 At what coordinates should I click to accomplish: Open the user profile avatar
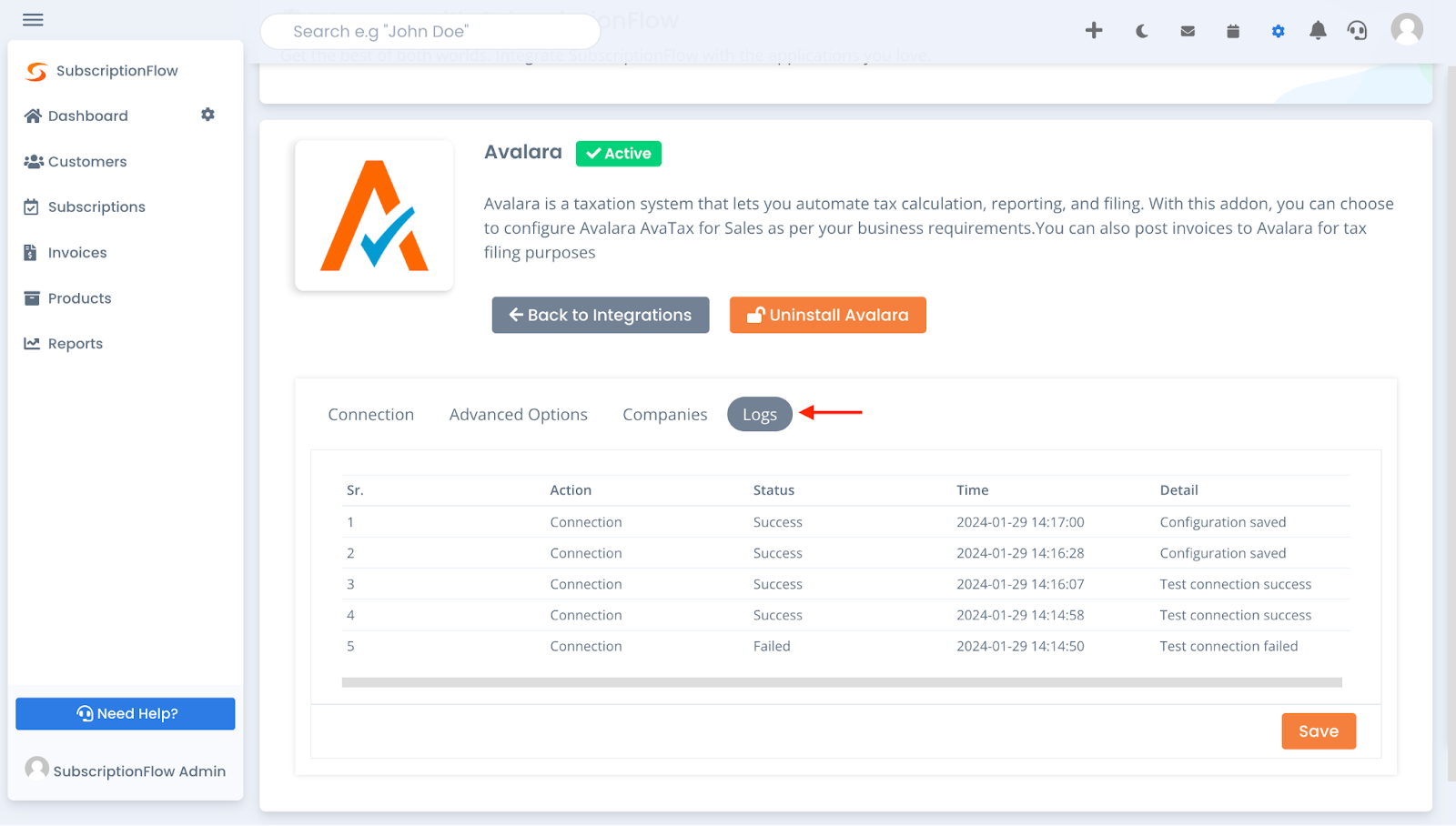1407,29
